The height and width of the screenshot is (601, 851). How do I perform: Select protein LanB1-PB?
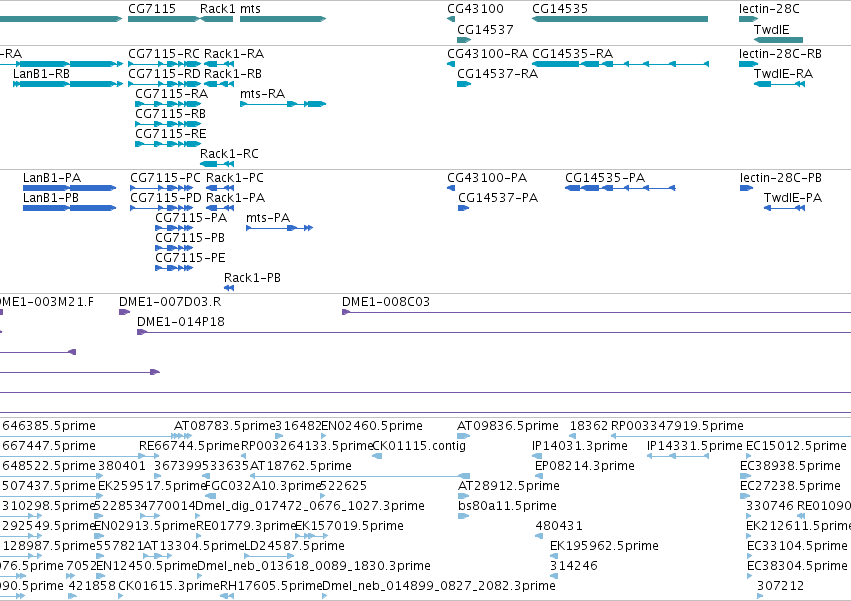(x=50, y=198)
